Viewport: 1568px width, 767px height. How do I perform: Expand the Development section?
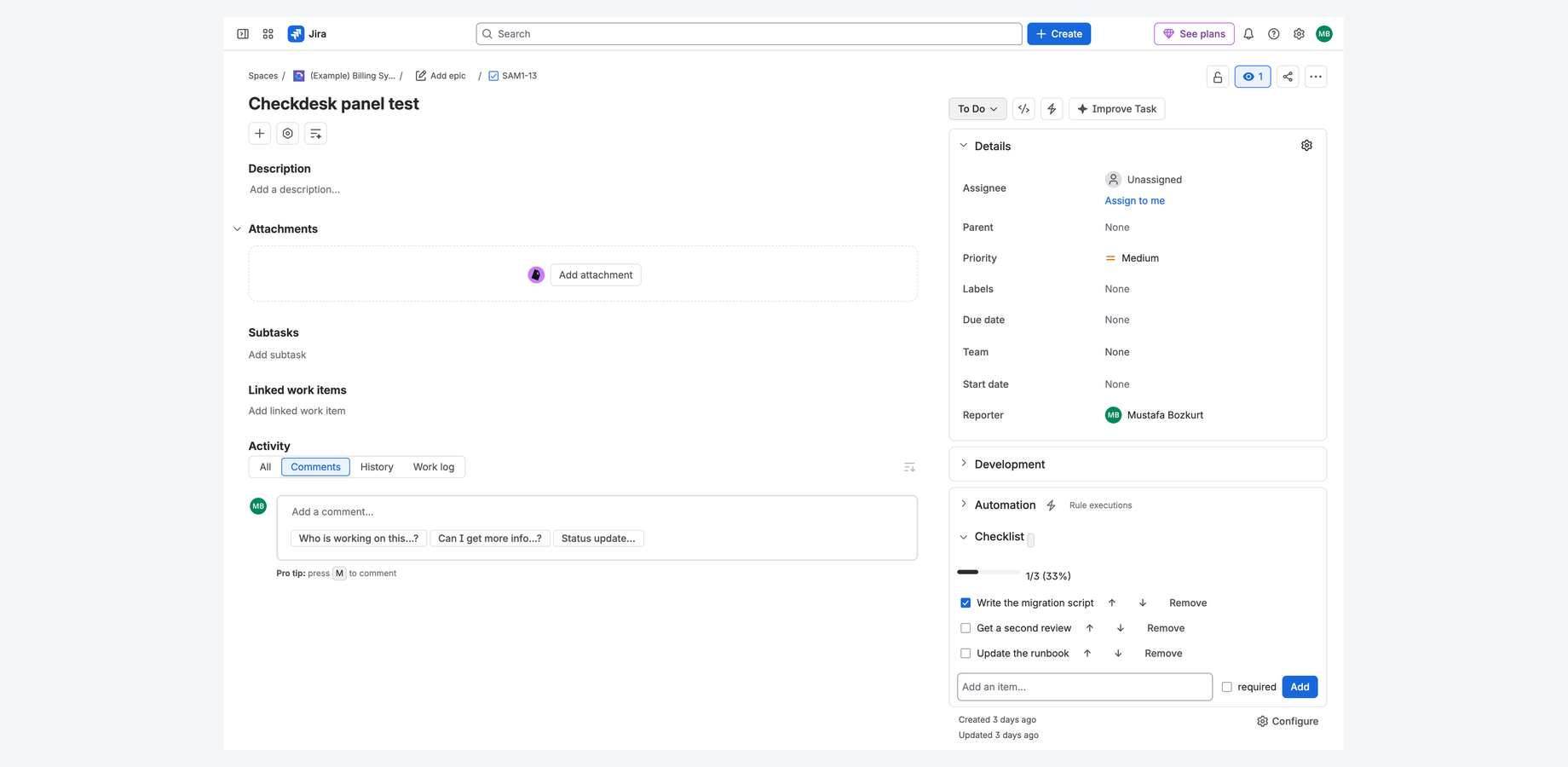click(964, 464)
